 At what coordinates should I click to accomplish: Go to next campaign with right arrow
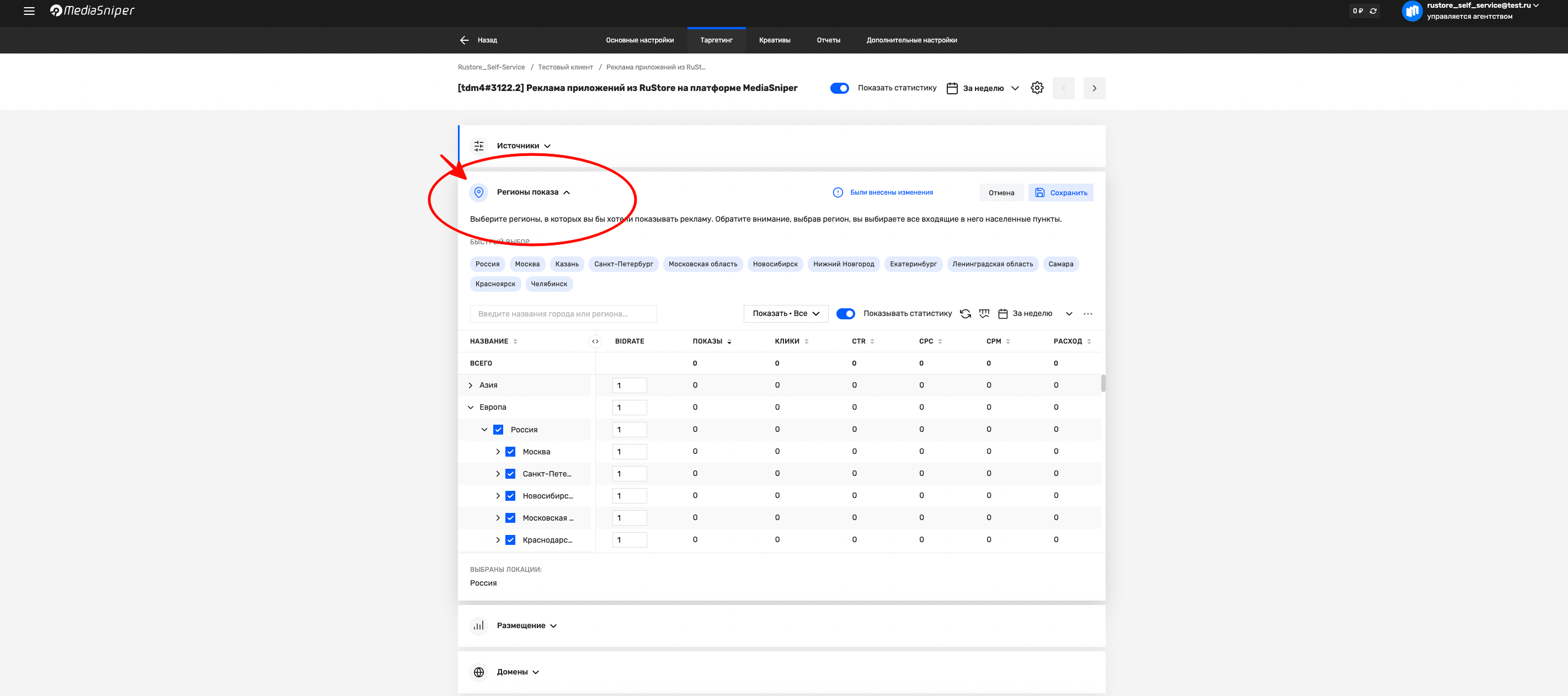pyautogui.click(x=1094, y=88)
